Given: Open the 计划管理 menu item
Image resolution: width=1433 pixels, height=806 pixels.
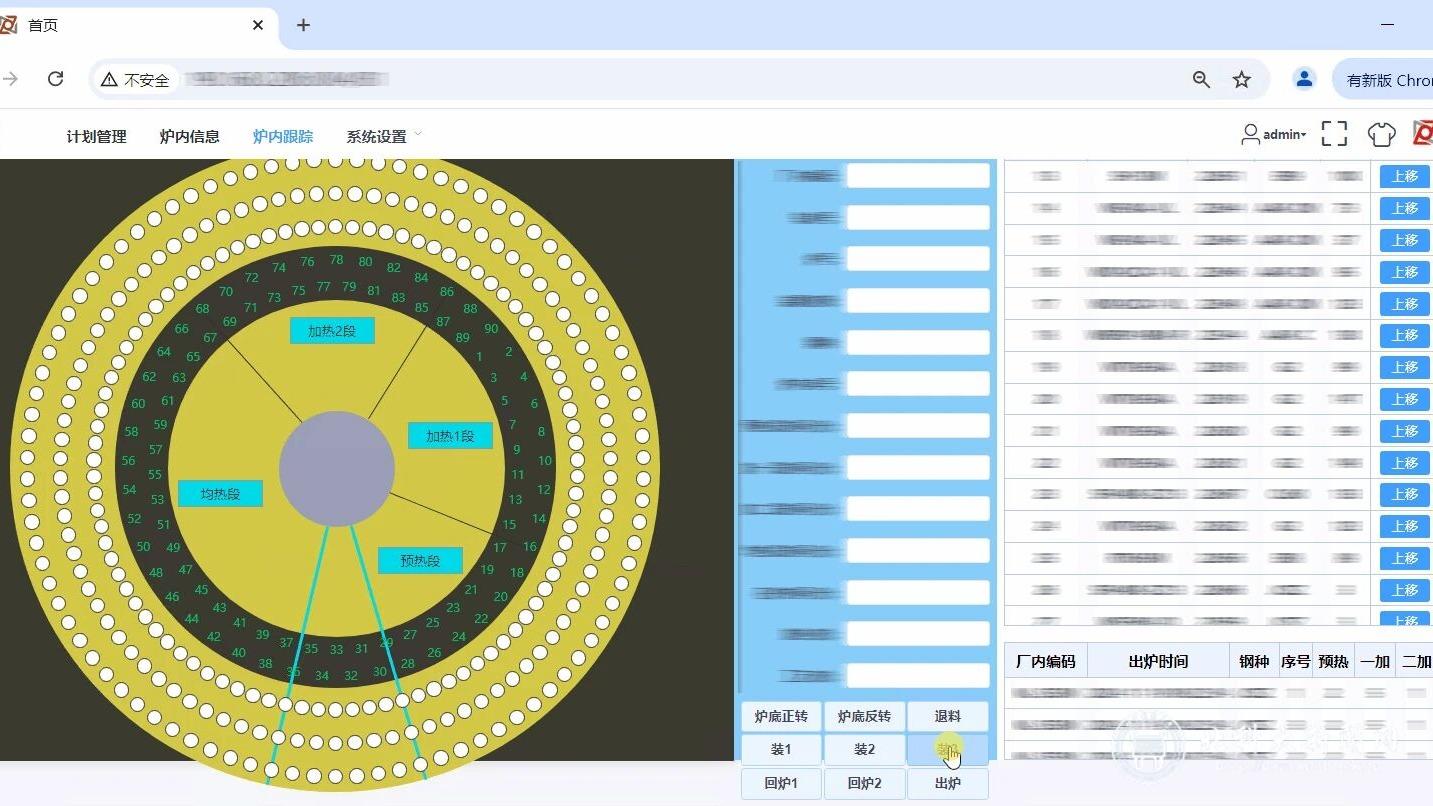Looking at the screenshot, I should 96,137.
